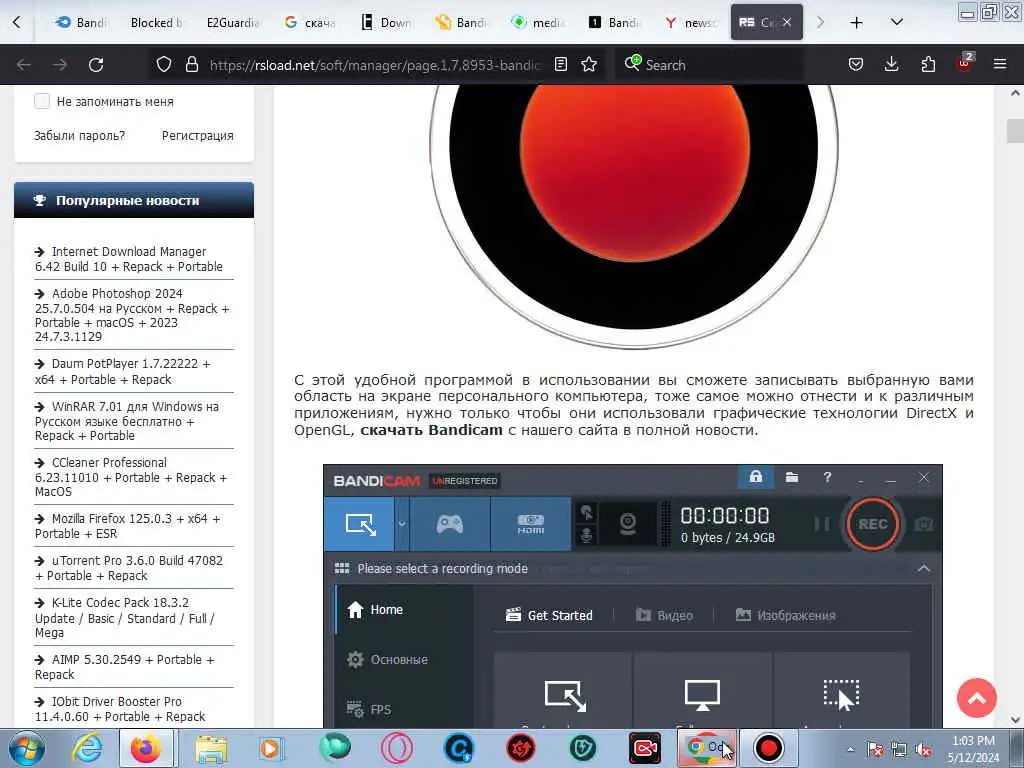This screenshot has height=768, width=1024.
Task: Click the скачать Bandicam bold link
Action: (x=431, y=430)
